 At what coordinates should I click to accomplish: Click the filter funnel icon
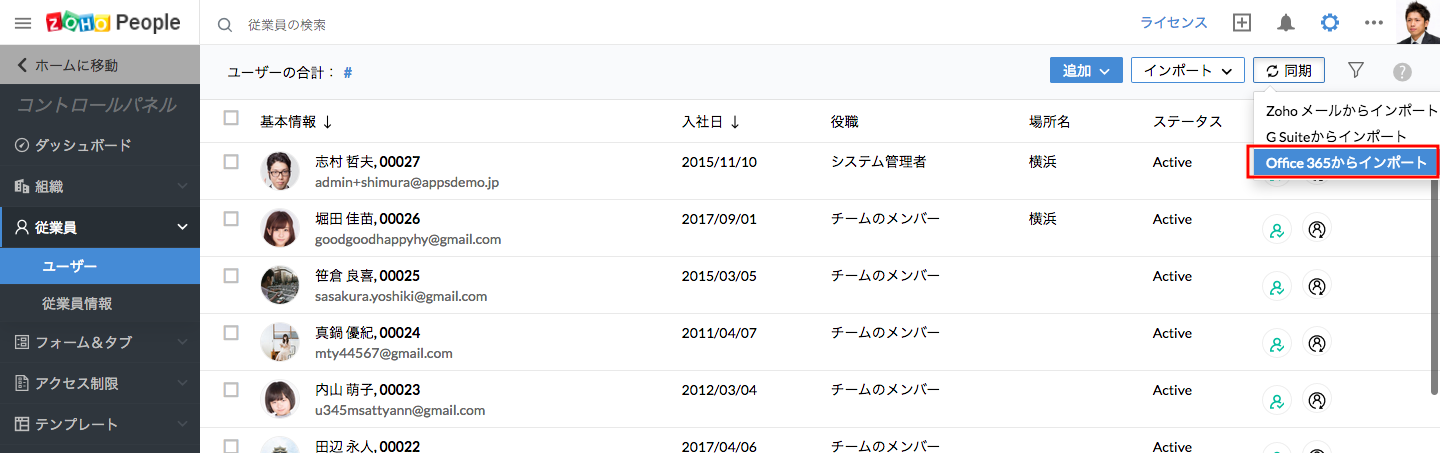[1355, 70]
